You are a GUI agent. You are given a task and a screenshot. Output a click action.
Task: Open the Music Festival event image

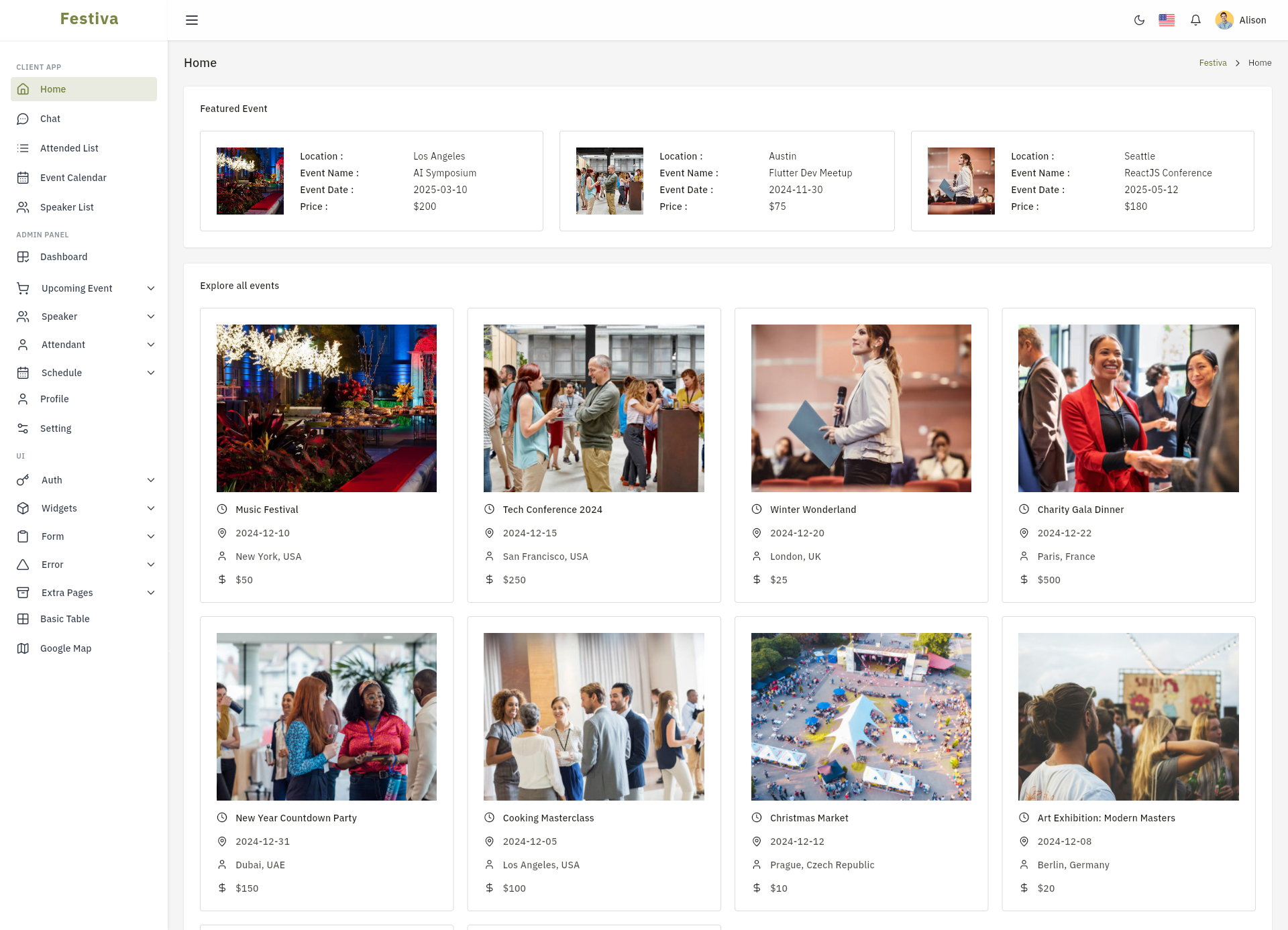tap(327, 408)
